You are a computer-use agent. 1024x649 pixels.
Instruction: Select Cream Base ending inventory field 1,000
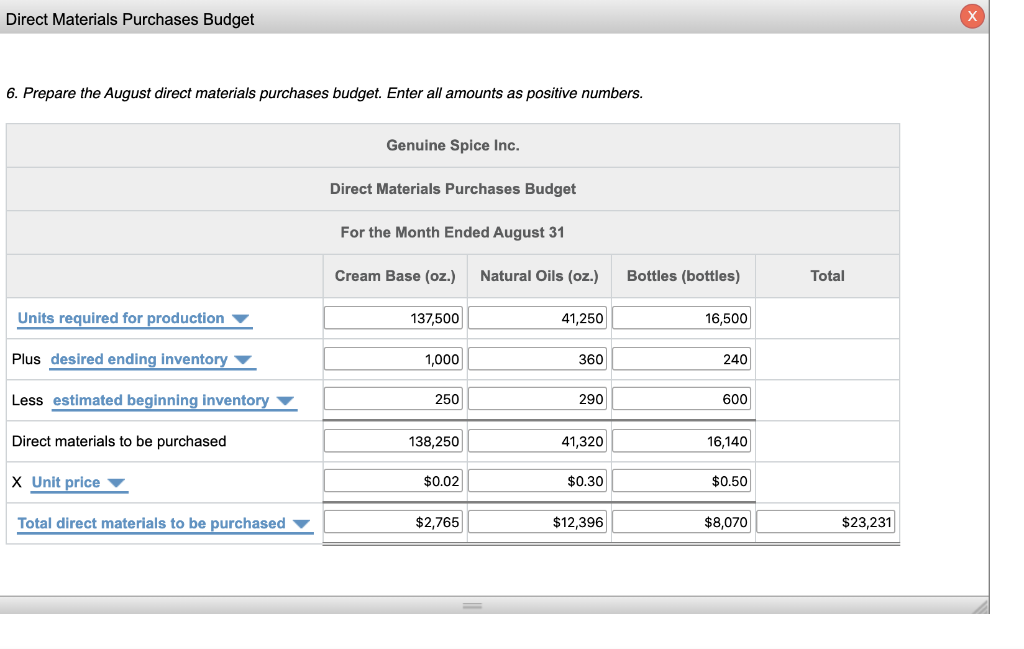point(393,359)
